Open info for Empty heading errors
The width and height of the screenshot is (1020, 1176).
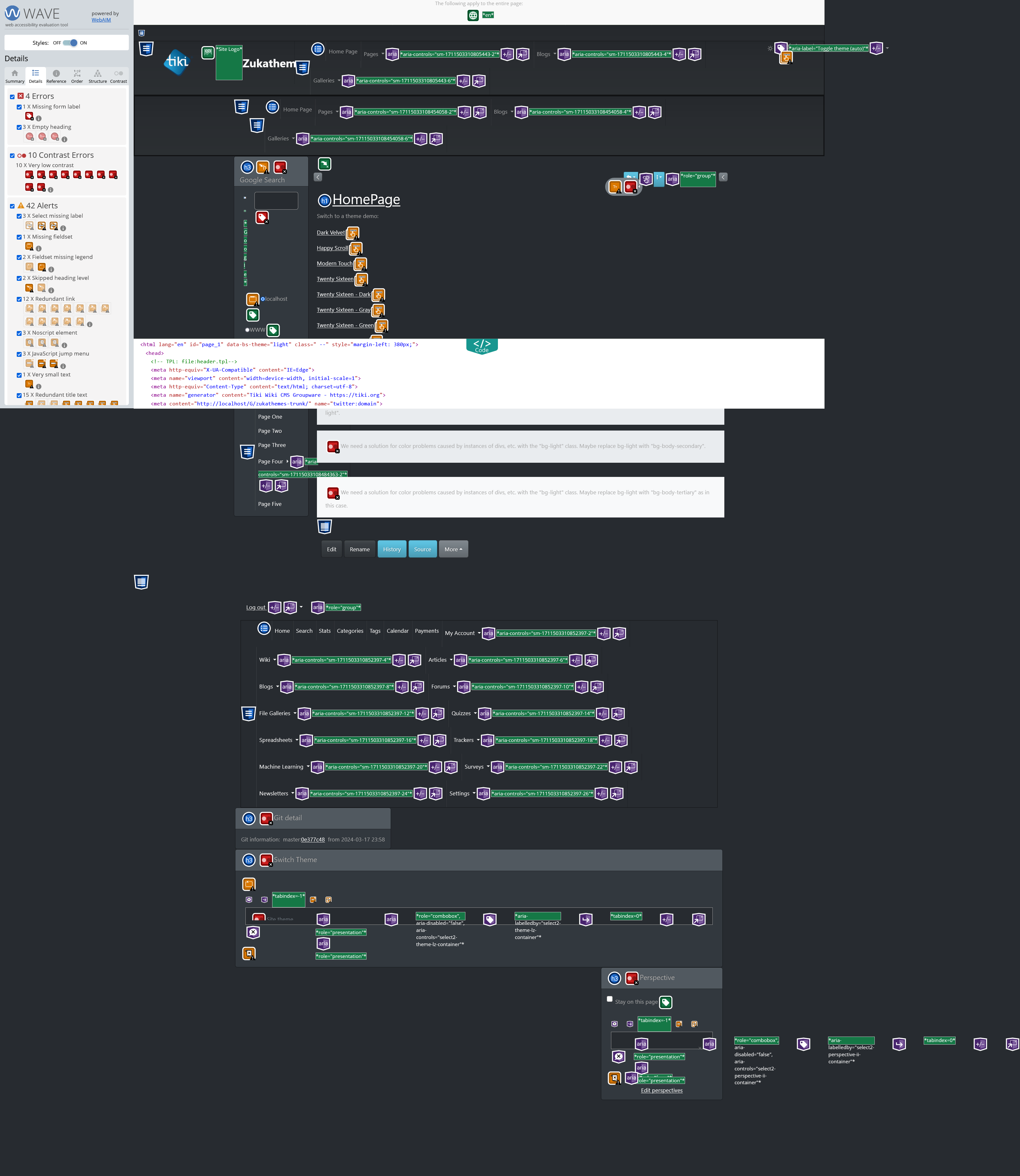pyautogui.click(x=64, y=139)
